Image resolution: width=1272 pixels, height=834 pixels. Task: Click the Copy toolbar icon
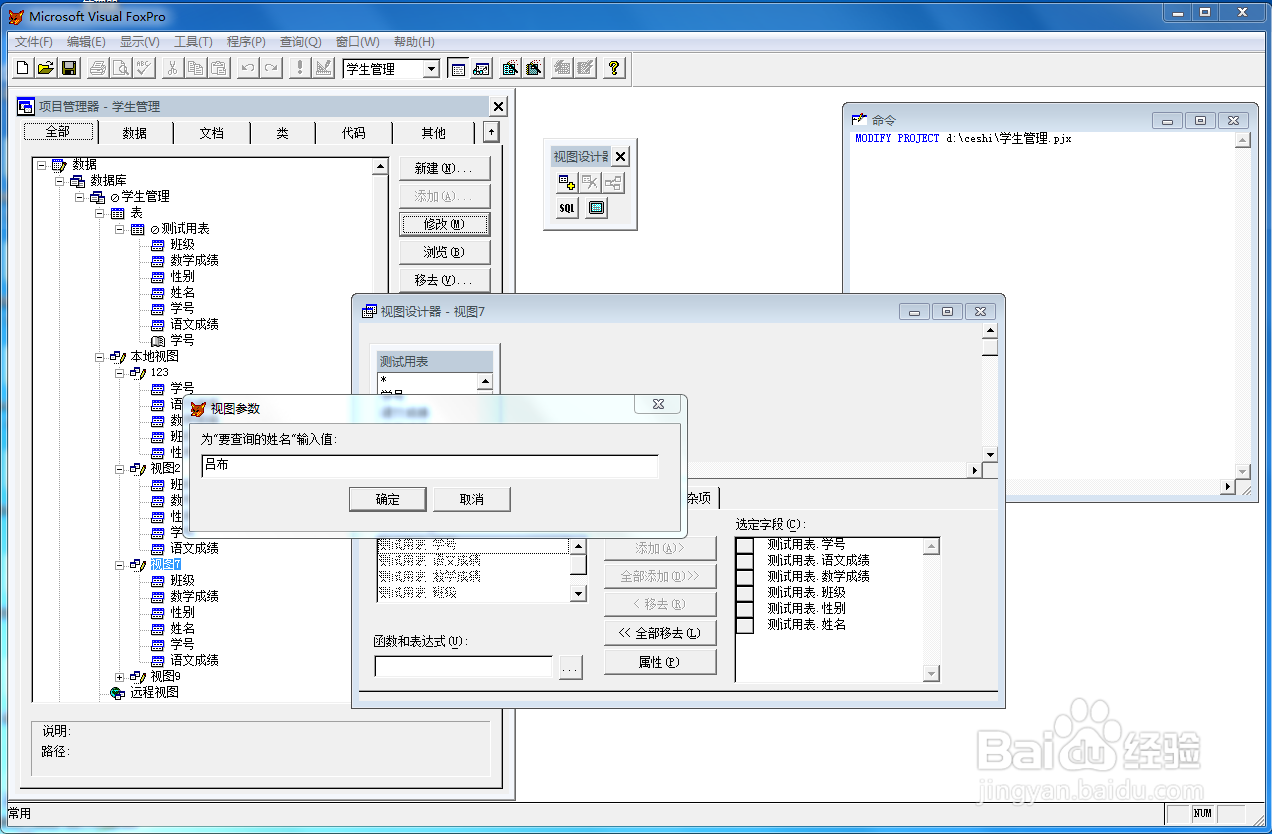coord(195,68)
